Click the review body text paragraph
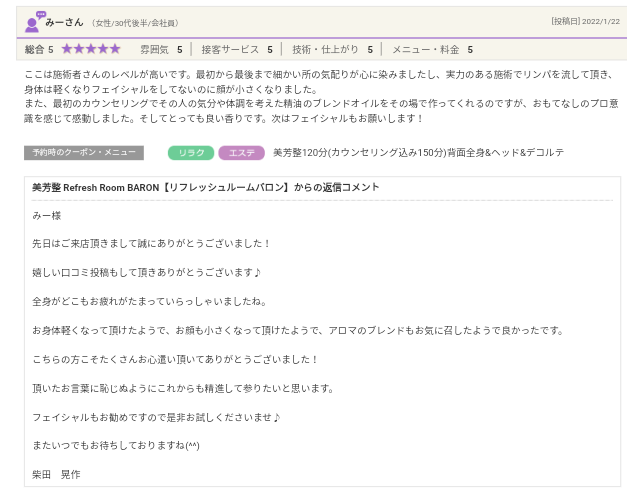Image resolution: width=627 pixels, height=490 pixels. [x=320, y=96]
